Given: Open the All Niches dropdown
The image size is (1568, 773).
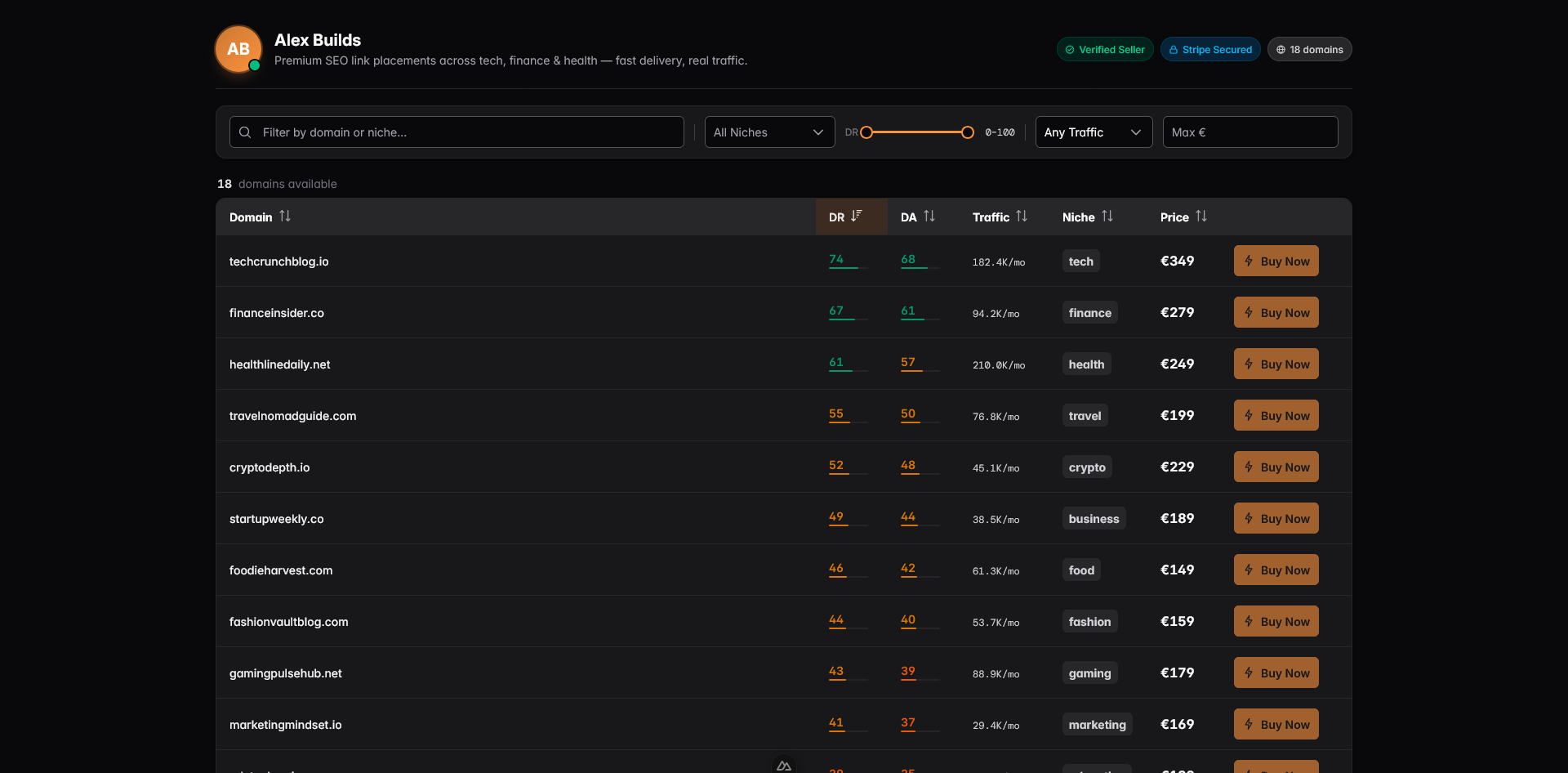Looking at the screenshot, I should pos(768,132).
